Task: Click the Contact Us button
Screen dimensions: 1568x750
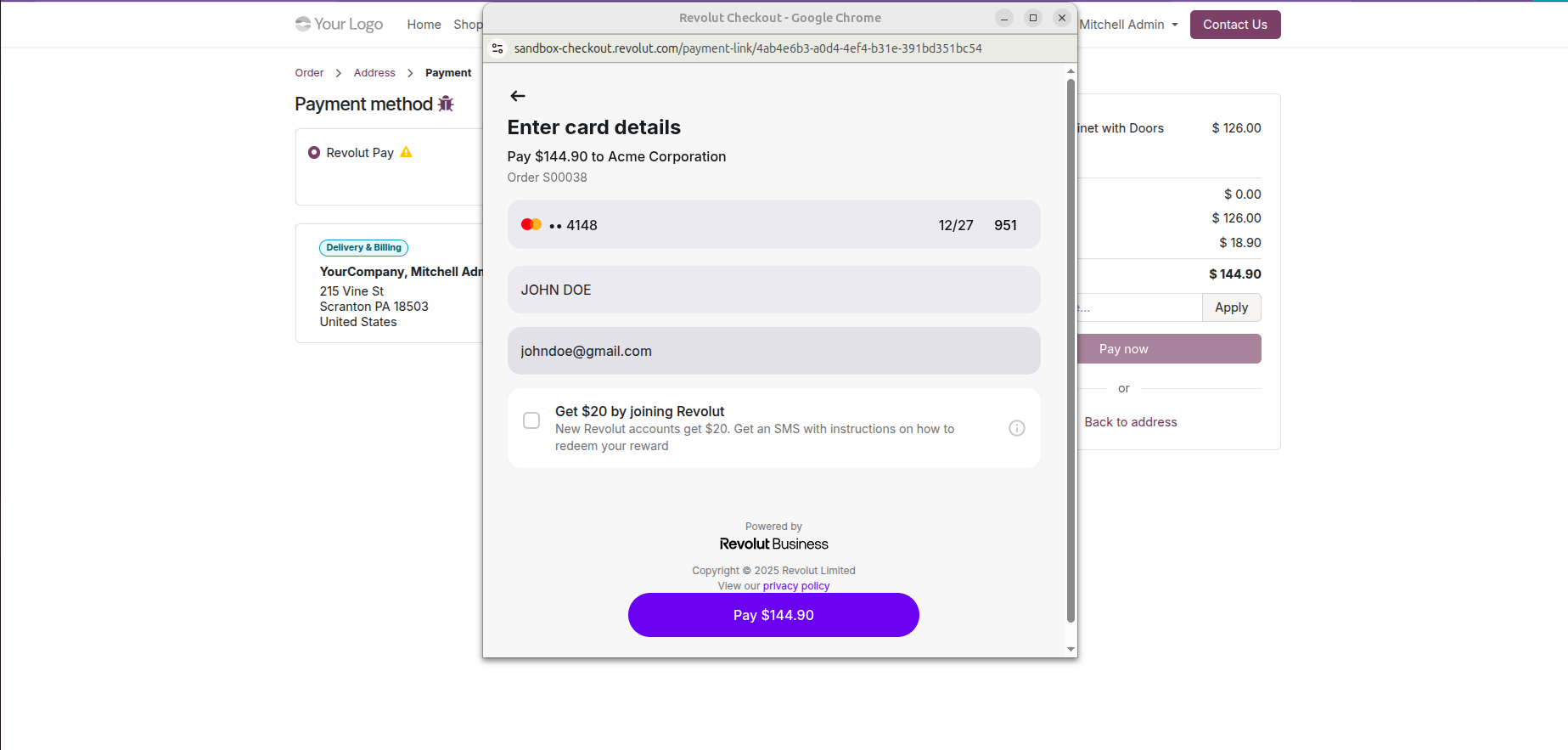Action: tap(1234, 25)
